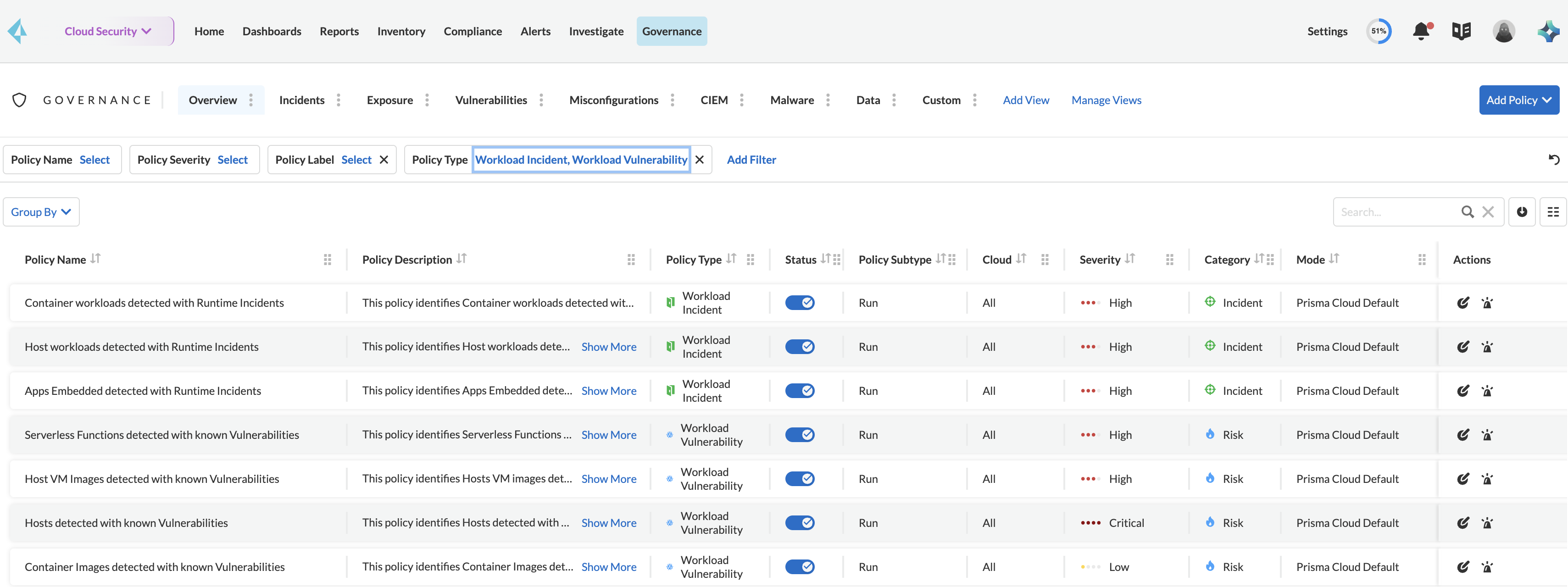
Task: Open the Policy Name filter Select
Action: click(x=95, y=160)
